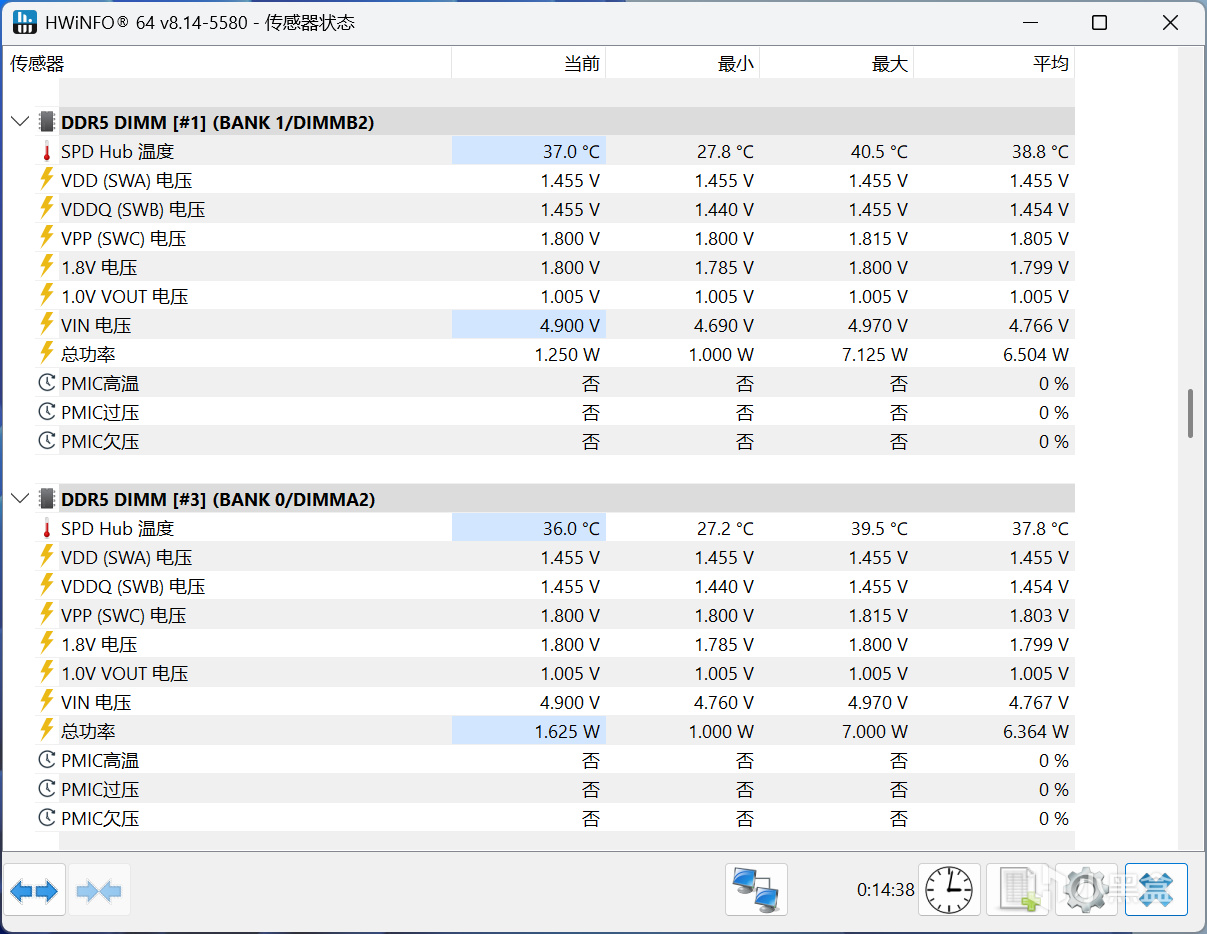Click lightning icon beside DIMM #1 VDDQ (SWB)
The width and height of the screenshot is (1207, 934).
[46, 209]
